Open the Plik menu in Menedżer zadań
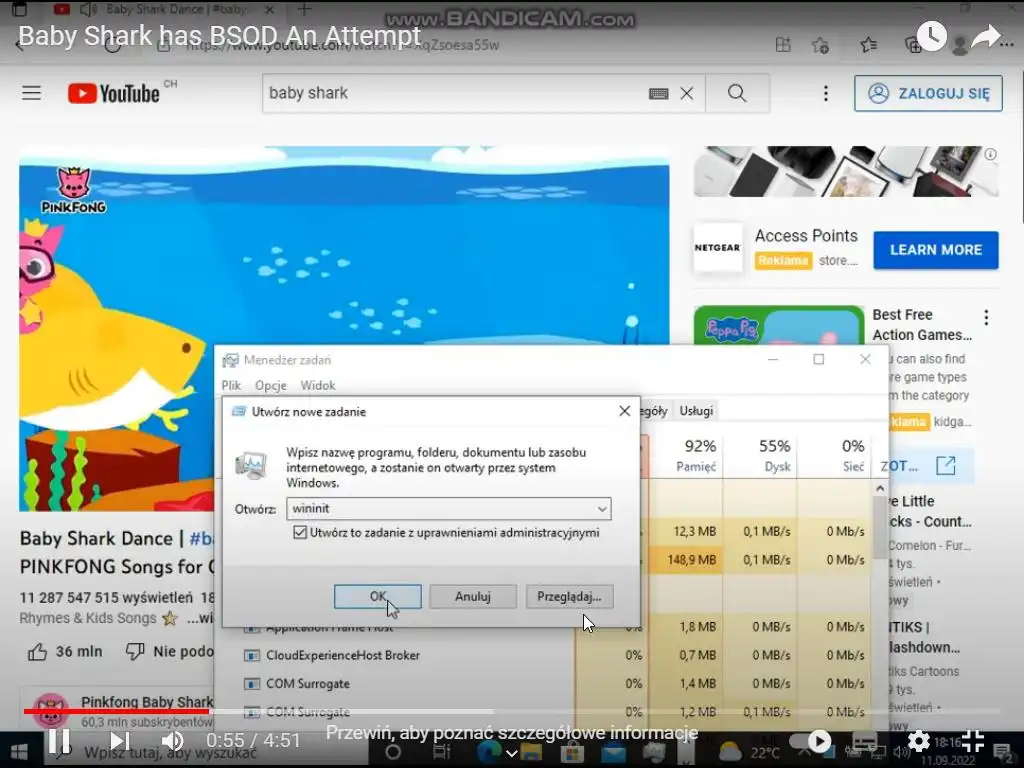This screenshot has width=1024, height=768. [x=231, y=385]
